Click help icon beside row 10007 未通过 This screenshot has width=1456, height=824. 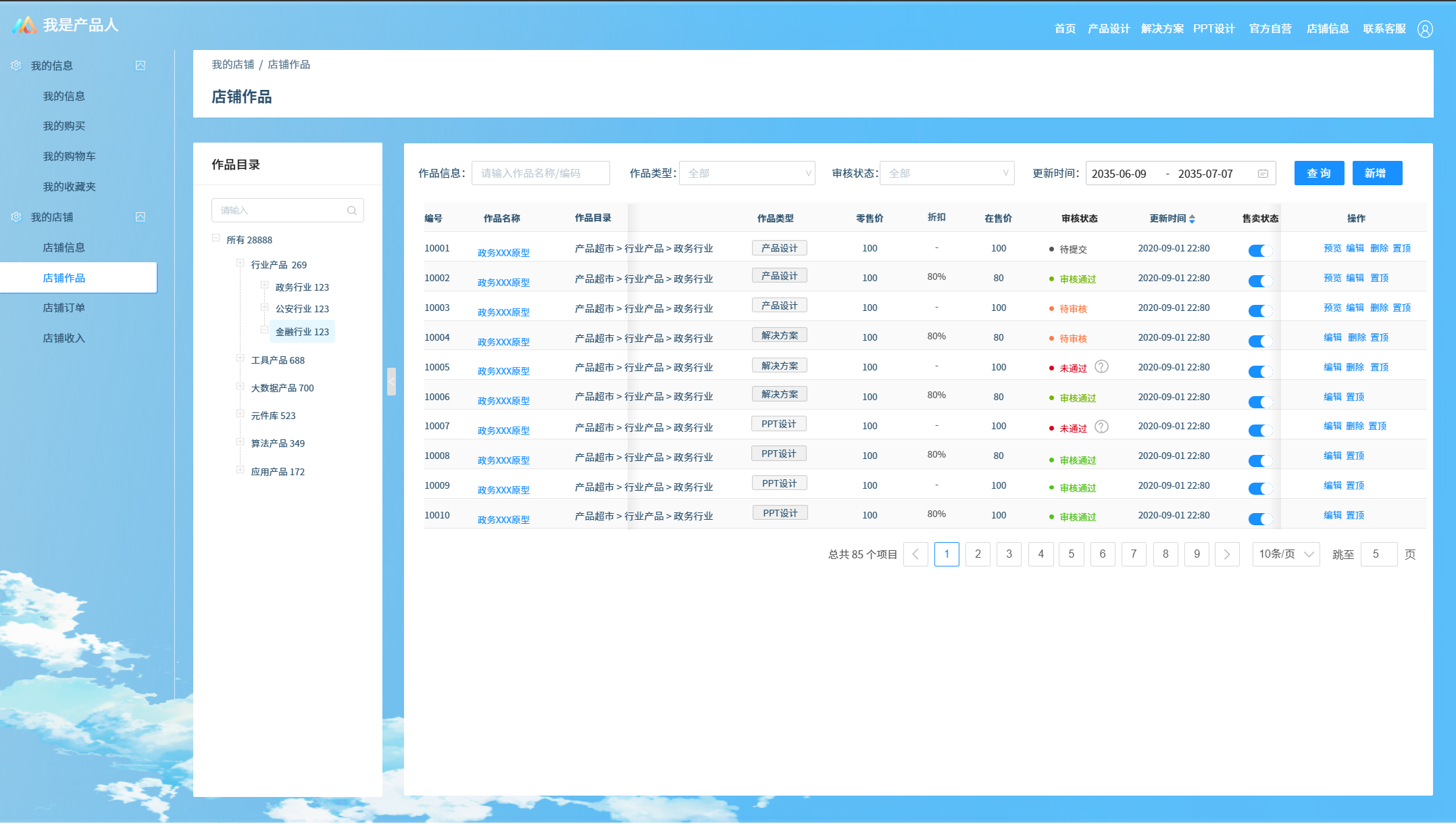(x=1101, y=427)
